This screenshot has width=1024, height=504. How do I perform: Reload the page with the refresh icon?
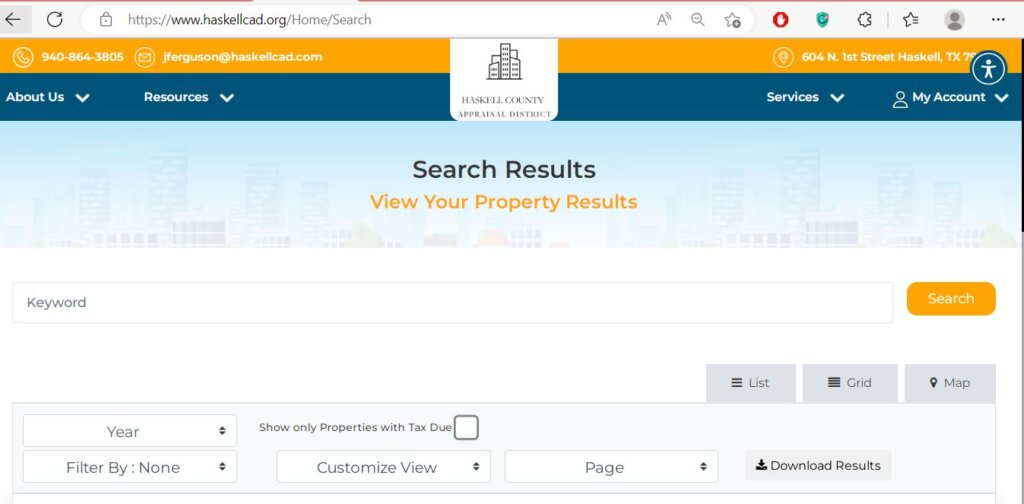click(55, 20)
